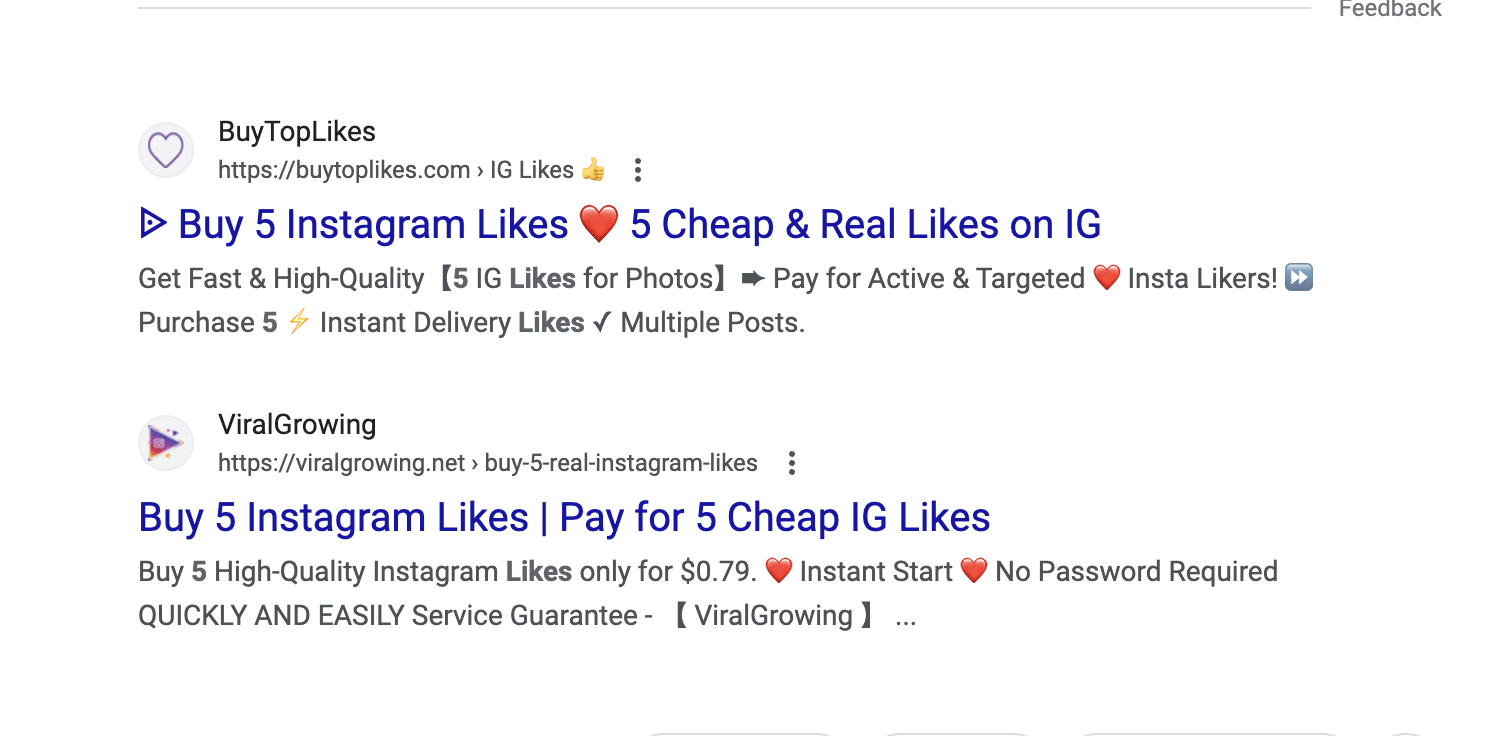Image resolution: width=1488 pixels, height=736 pixels.
Task: Open the three-dot menu beside viralgrowing.net
Action: (x=791, y=463)
